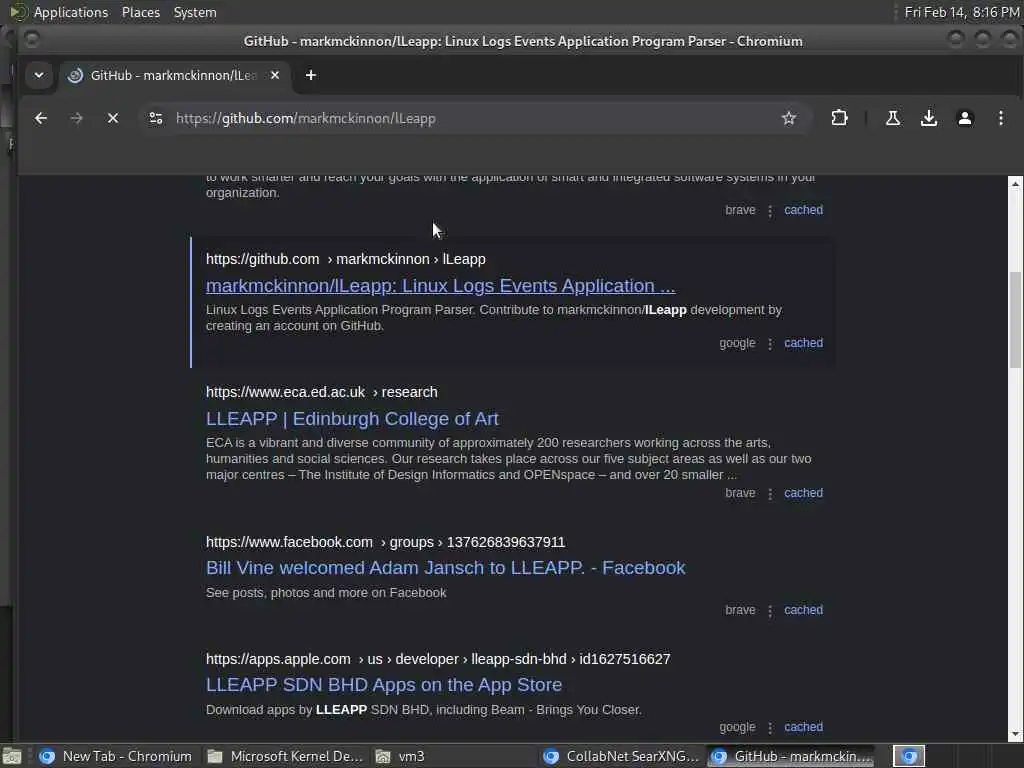Open cached link for Facebook result
The width and height of the screenshot is (1024, 768).
(803, 610)
